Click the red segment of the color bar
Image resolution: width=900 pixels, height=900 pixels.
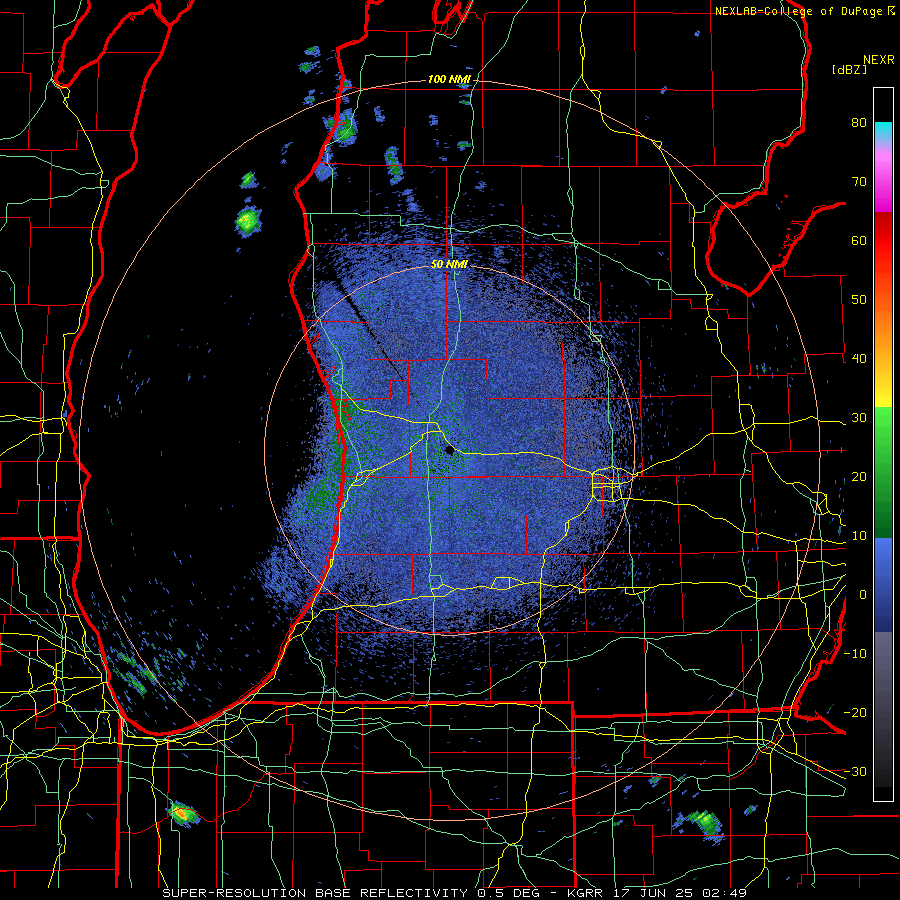[883, 241]
